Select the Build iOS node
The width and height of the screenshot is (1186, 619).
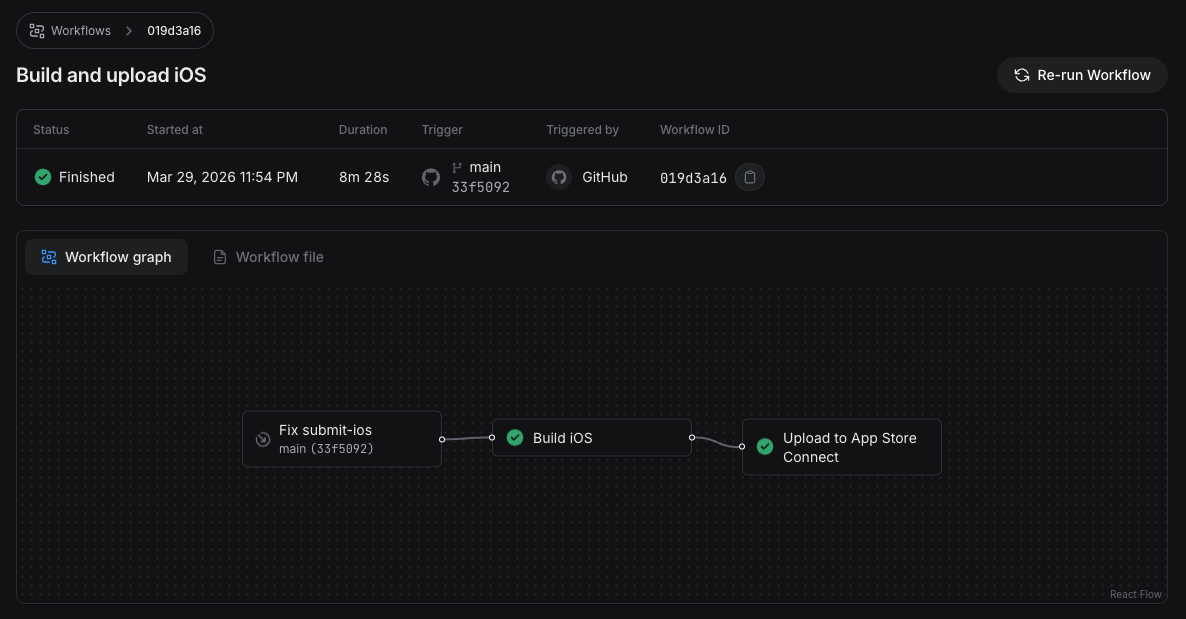pos(591,438)
